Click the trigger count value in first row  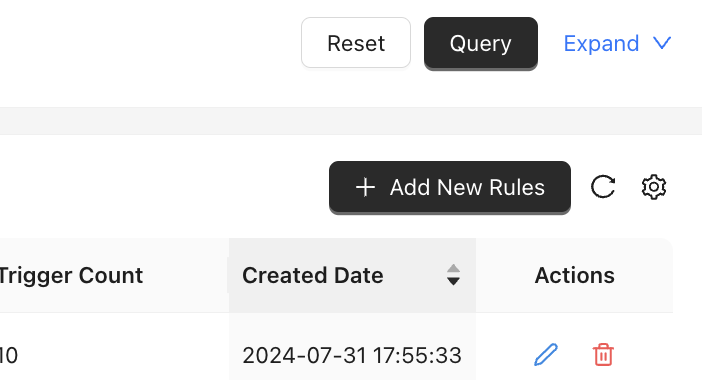9,355
